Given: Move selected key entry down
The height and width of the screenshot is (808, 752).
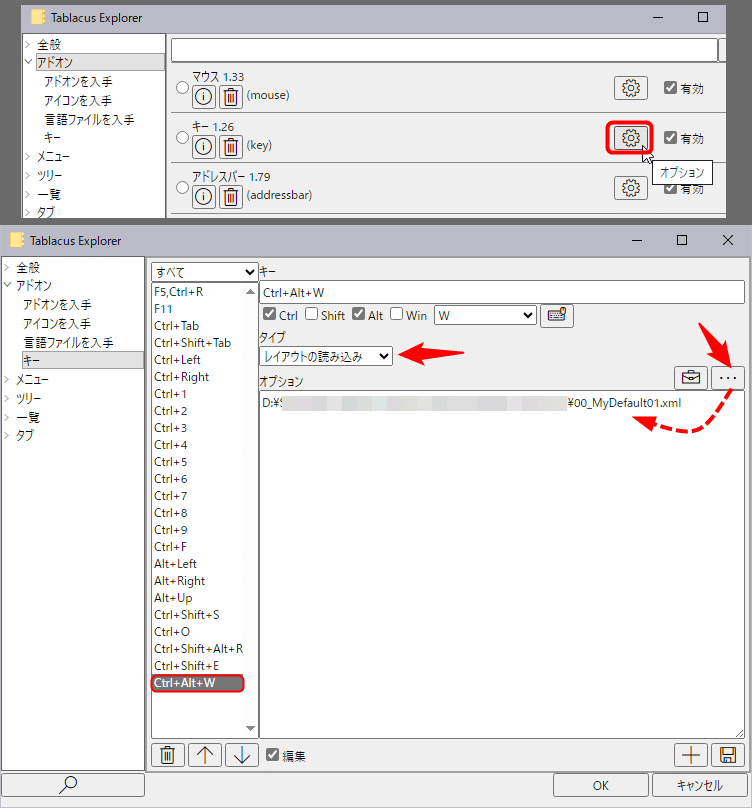Looking at the screenshot, I should pos(242,755).
